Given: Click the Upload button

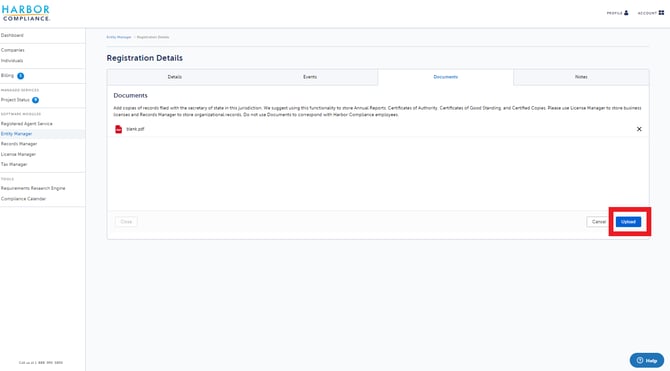Looking at the screenshot, I should 629,222.
